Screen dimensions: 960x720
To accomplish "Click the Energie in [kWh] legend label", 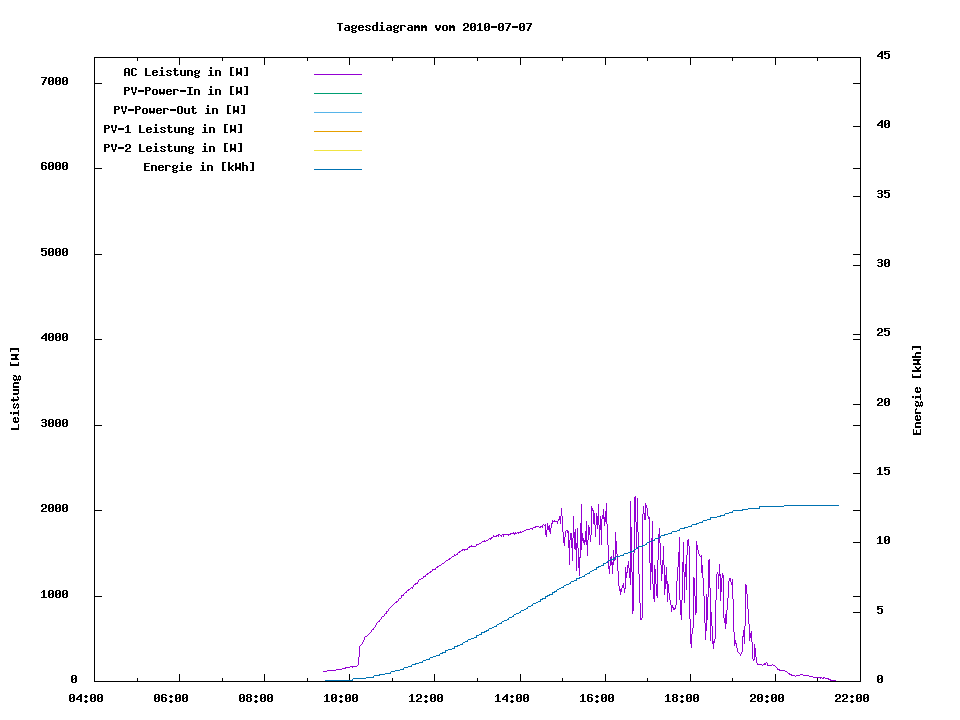I will click(x=199, y=167).
